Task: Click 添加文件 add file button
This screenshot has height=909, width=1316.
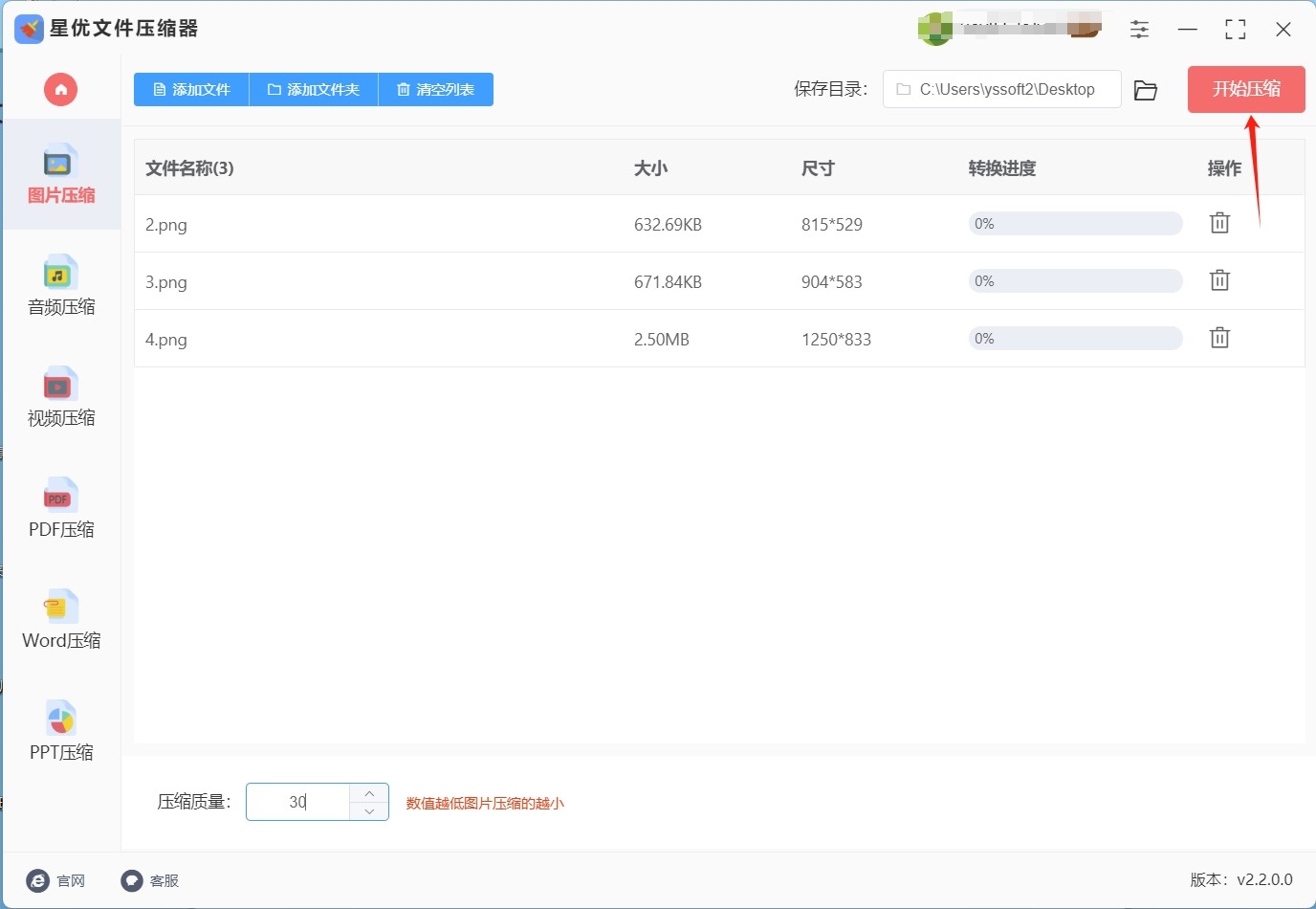Action: 191,90
